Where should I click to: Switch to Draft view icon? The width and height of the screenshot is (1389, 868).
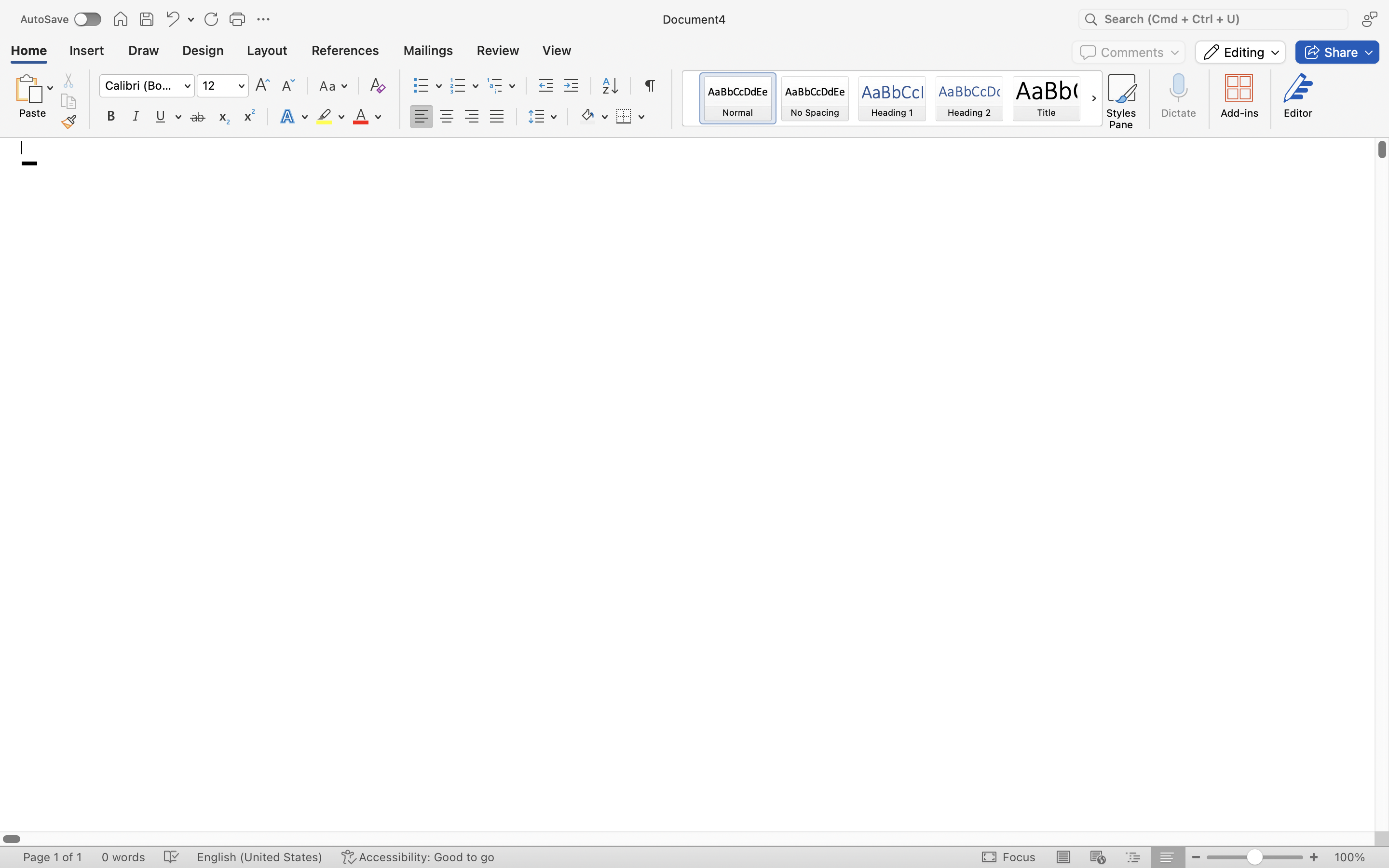tap(1167, 856)
